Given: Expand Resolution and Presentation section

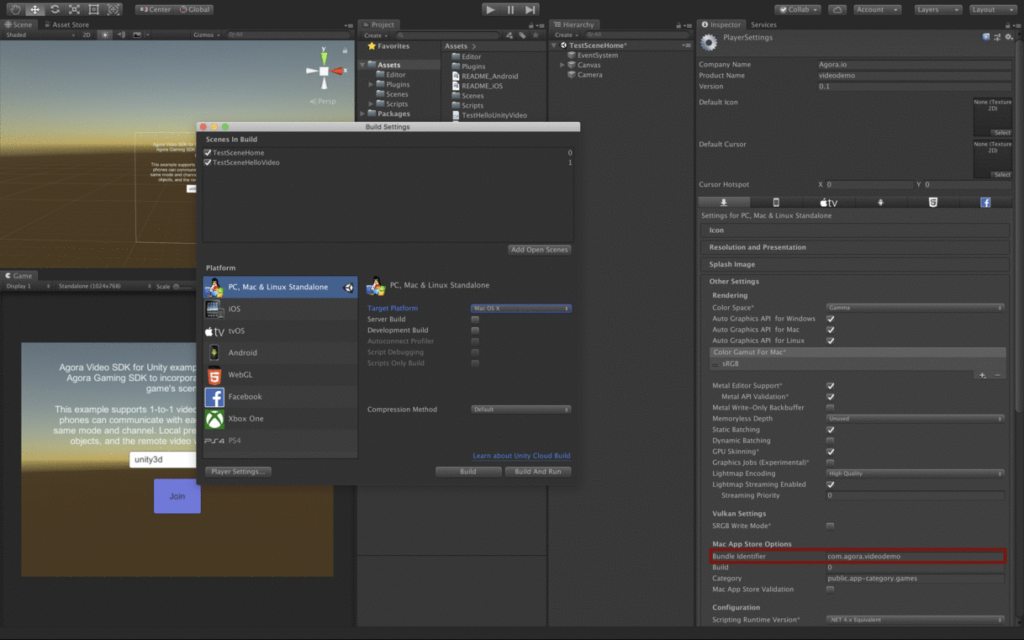Looking at the screenshot, I should (x=855, y=248).
